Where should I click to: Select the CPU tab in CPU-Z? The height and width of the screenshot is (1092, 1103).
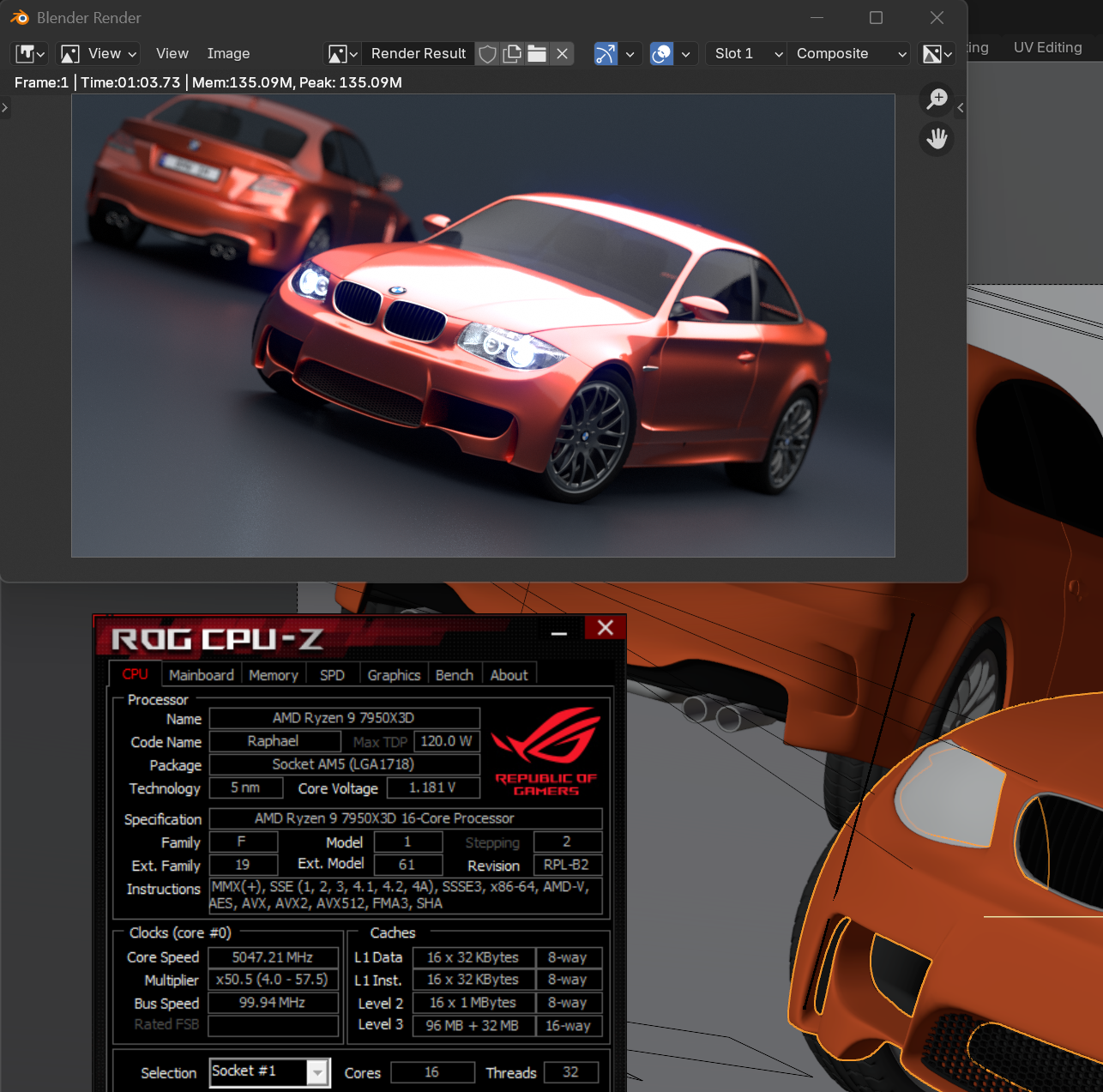pyautogui.click(x=135, y=674)
